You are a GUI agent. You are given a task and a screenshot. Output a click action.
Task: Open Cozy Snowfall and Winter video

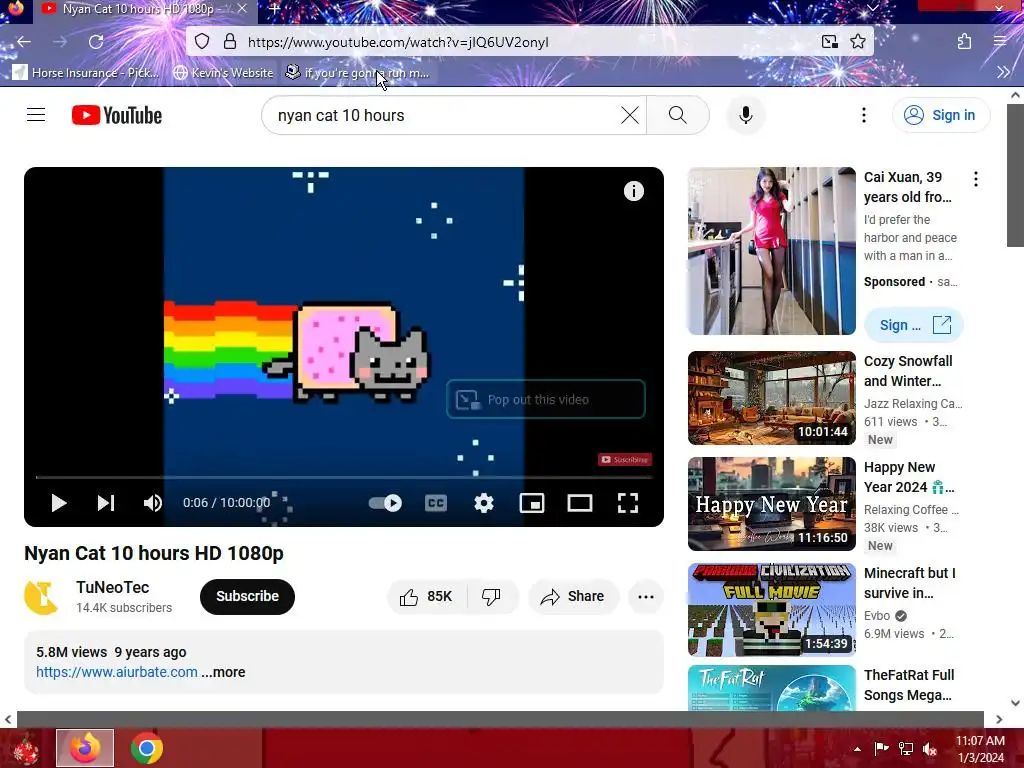point(771,398)
